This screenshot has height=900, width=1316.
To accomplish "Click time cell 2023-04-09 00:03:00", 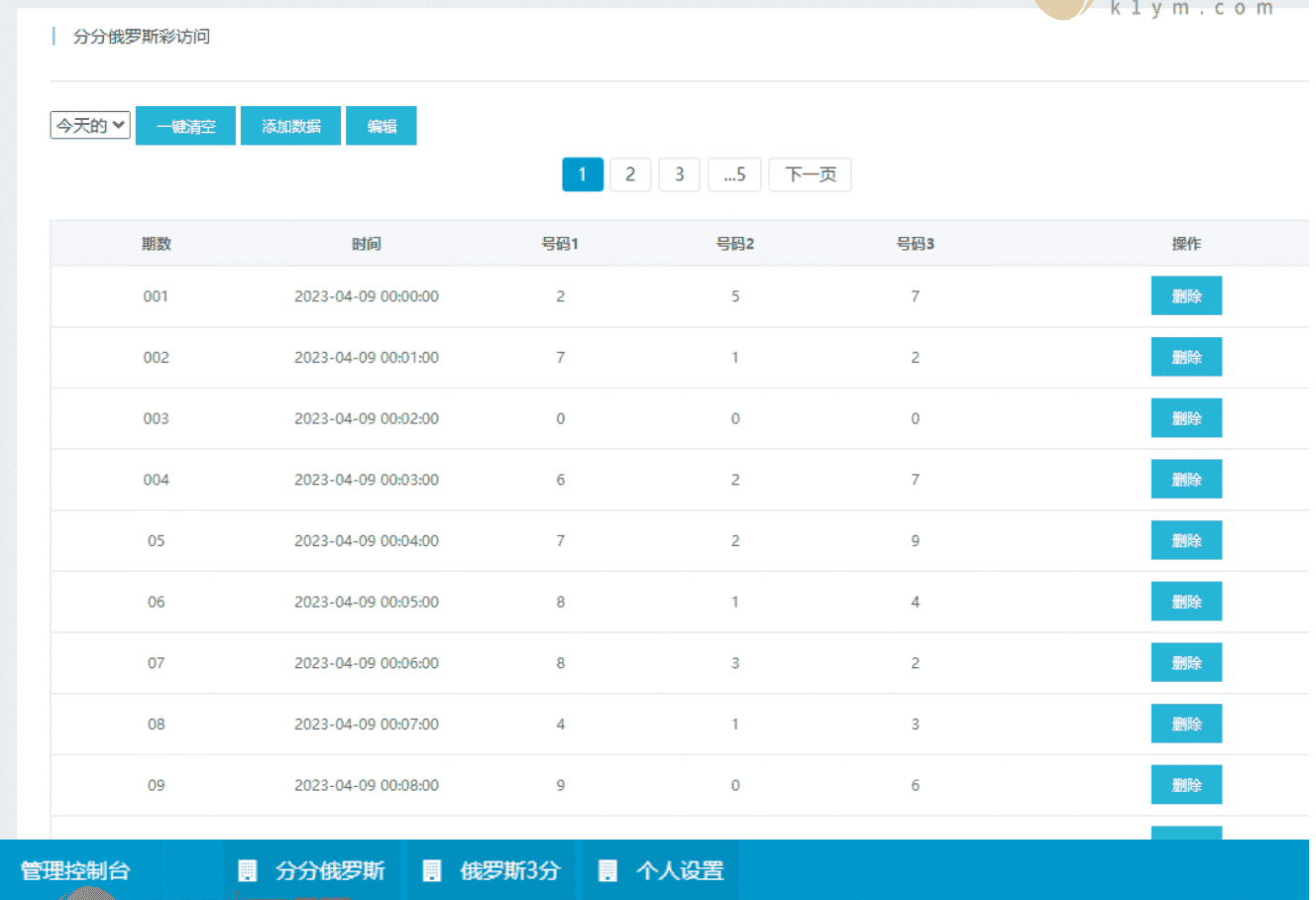I will click(x=367, y=480).
